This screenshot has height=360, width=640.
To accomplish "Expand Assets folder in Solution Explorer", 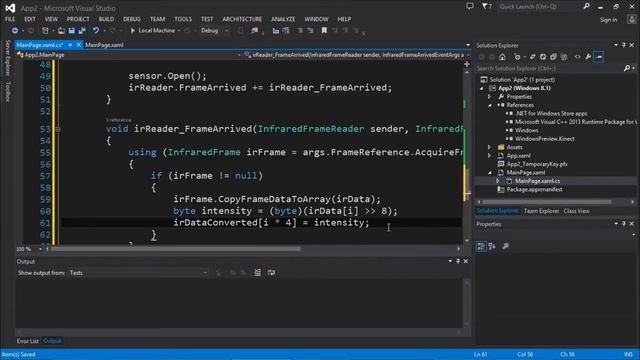I will click(x=489, y=147).
